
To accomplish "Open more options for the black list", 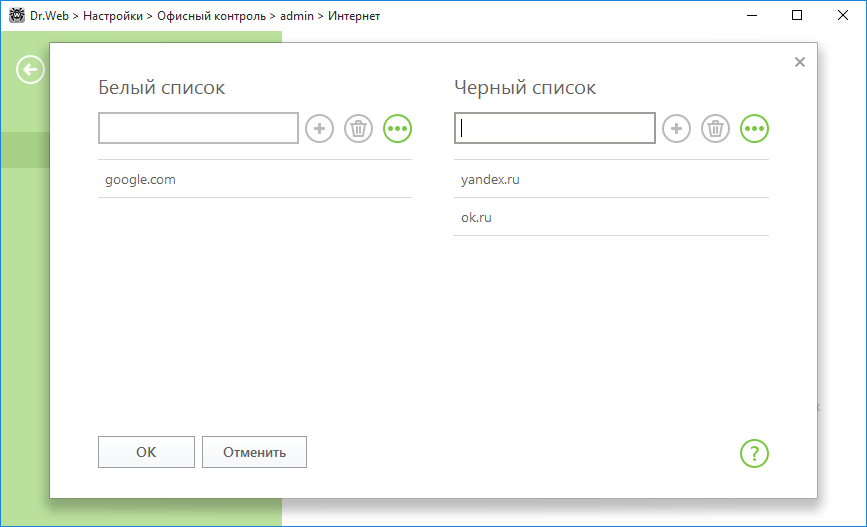I will pos(754,129).
